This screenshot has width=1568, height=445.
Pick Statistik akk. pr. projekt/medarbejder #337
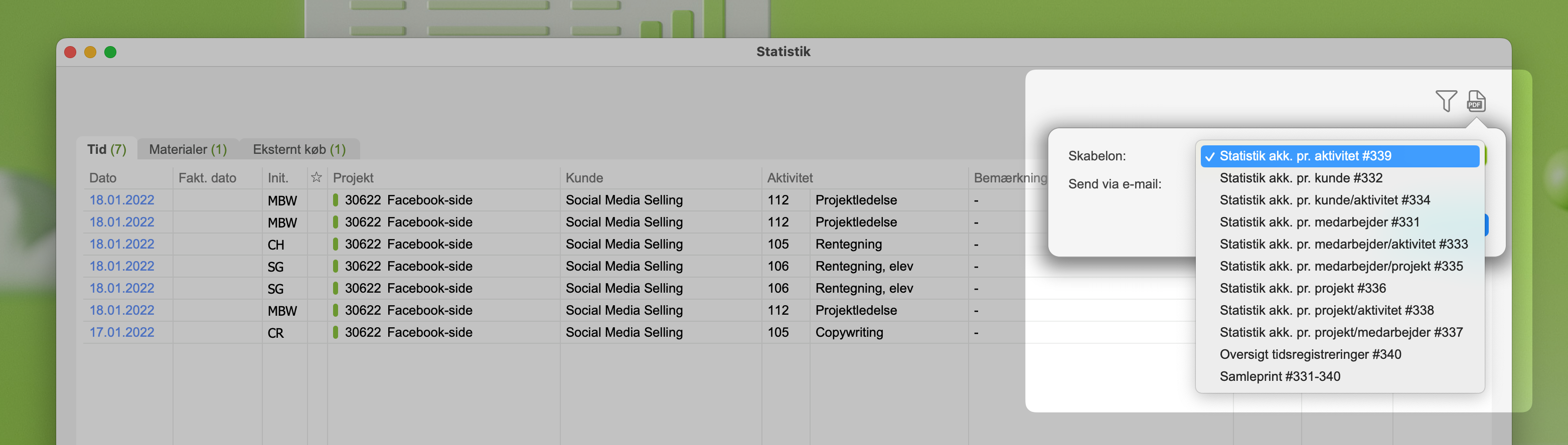1340,333
